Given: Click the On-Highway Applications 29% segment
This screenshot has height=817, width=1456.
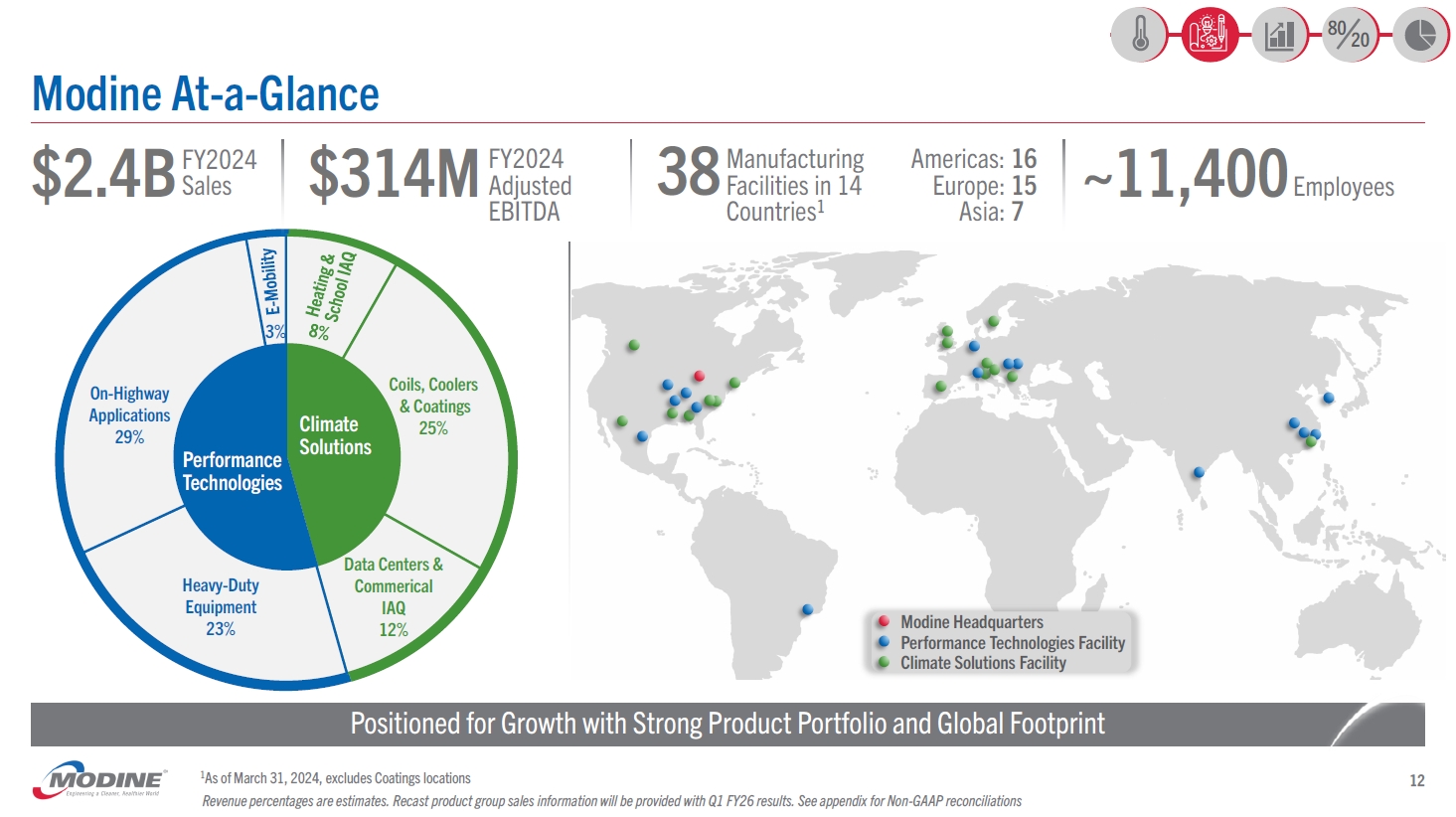Looking at the screenshot, I should point(129,415).
